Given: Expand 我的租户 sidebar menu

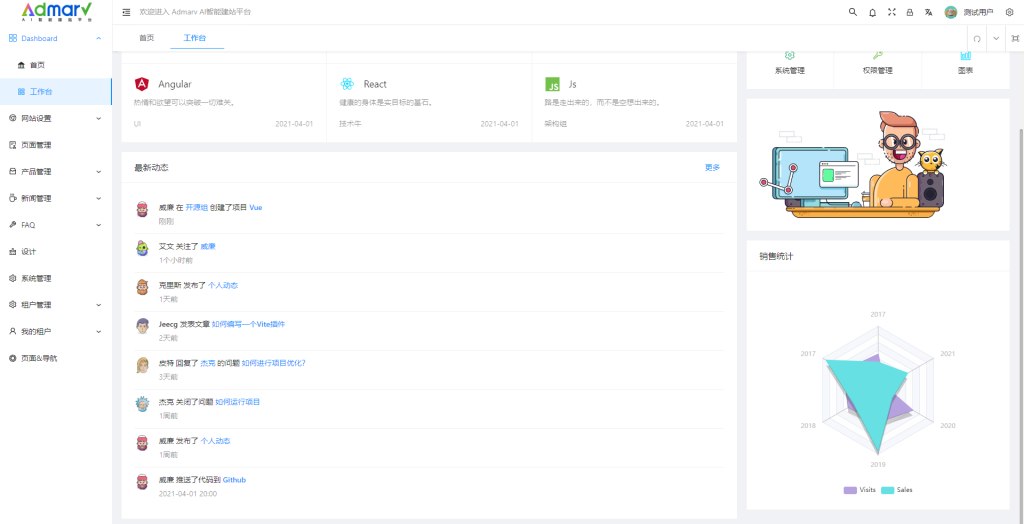Looking at the screenshot, I should tap(56, 331).
